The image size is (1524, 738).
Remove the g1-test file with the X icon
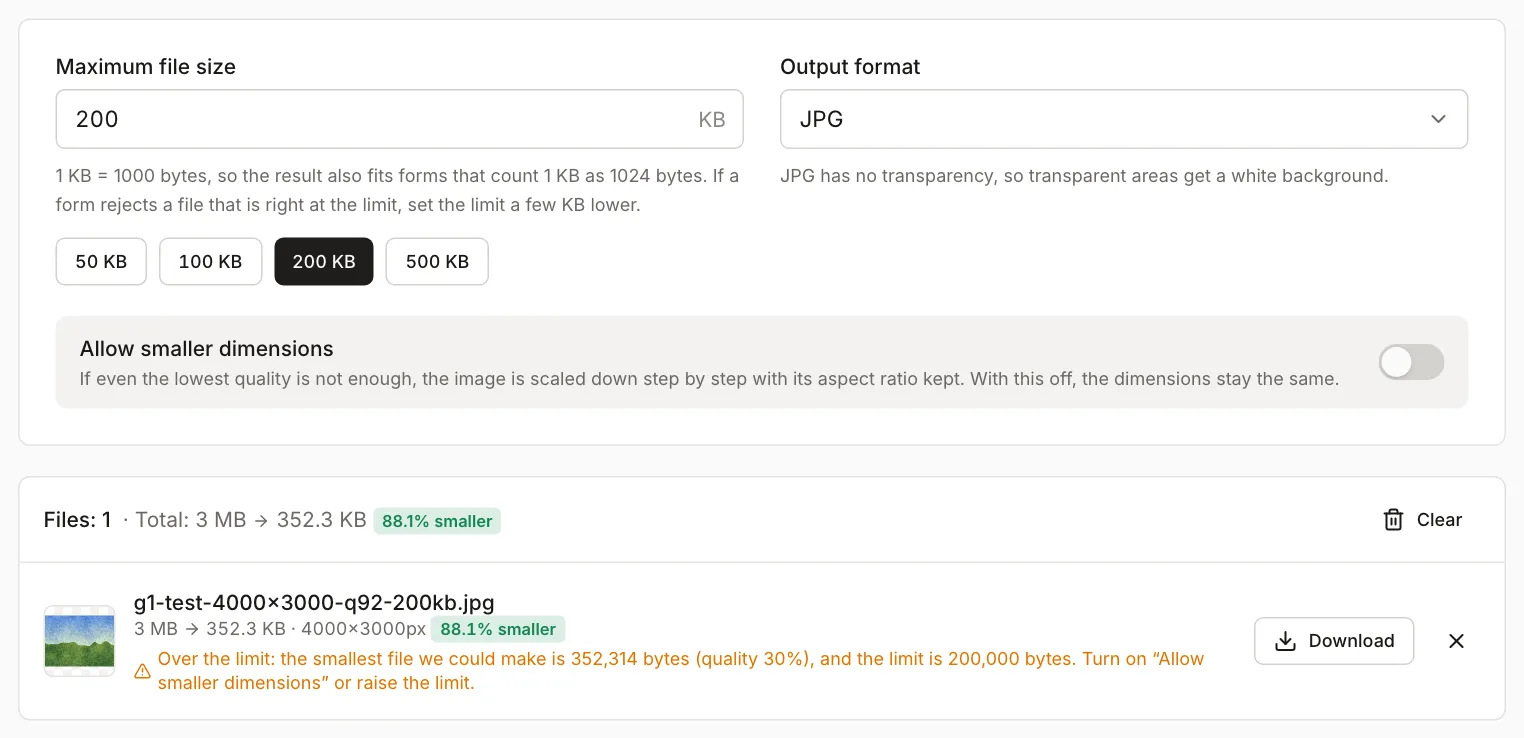tap(1456, 641)
